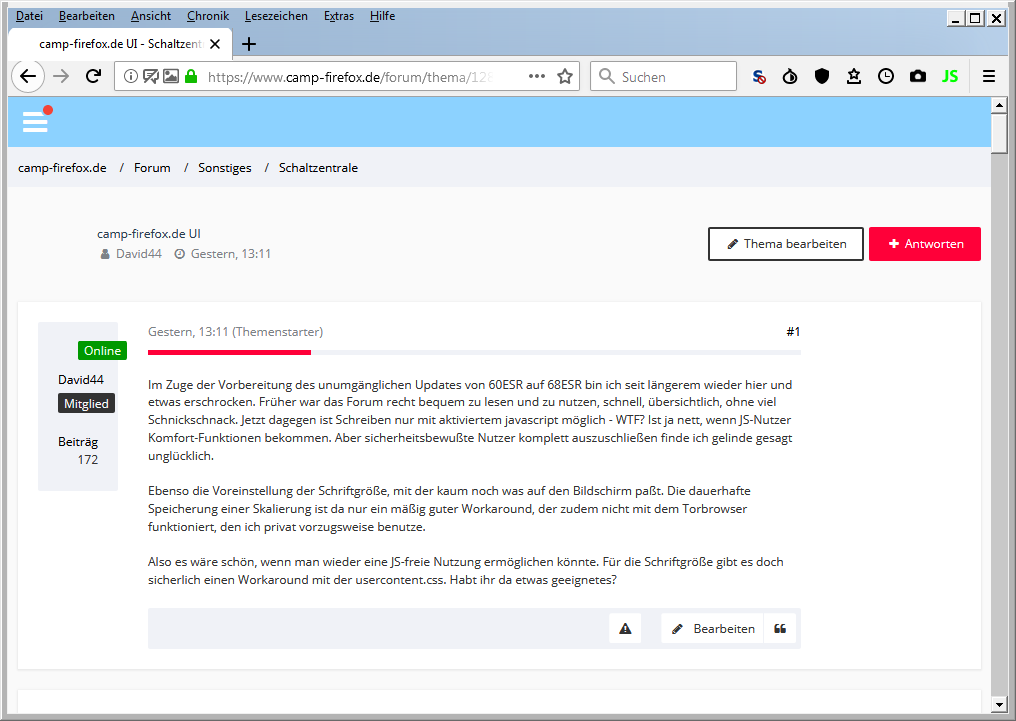Open the shield extension icon
Viewport: 1016px width, 721px height.
click(822, 76)
